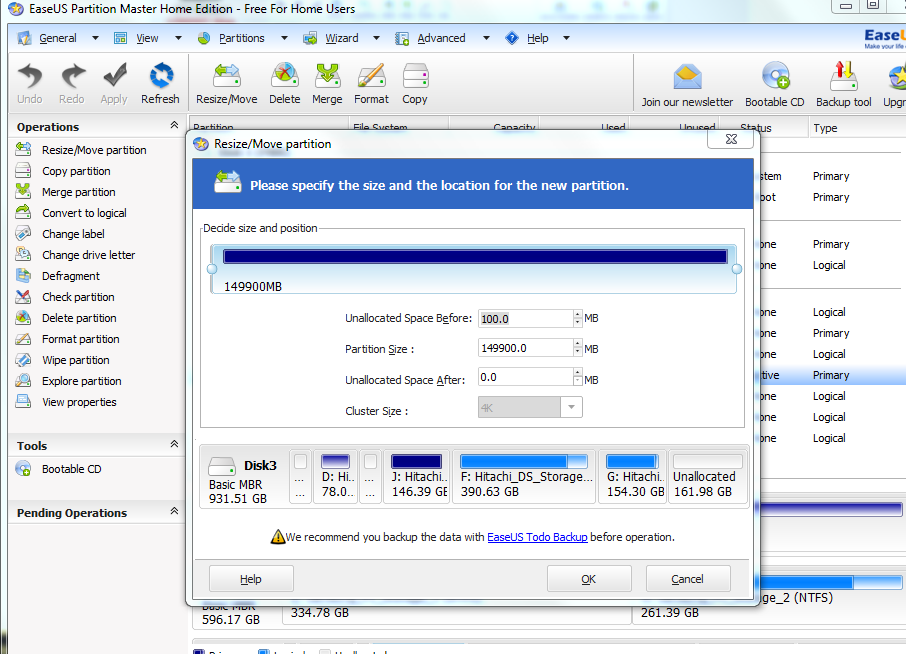
Task: Adjust the Unallocated Space Before spinner
Action: coord(577,318)
